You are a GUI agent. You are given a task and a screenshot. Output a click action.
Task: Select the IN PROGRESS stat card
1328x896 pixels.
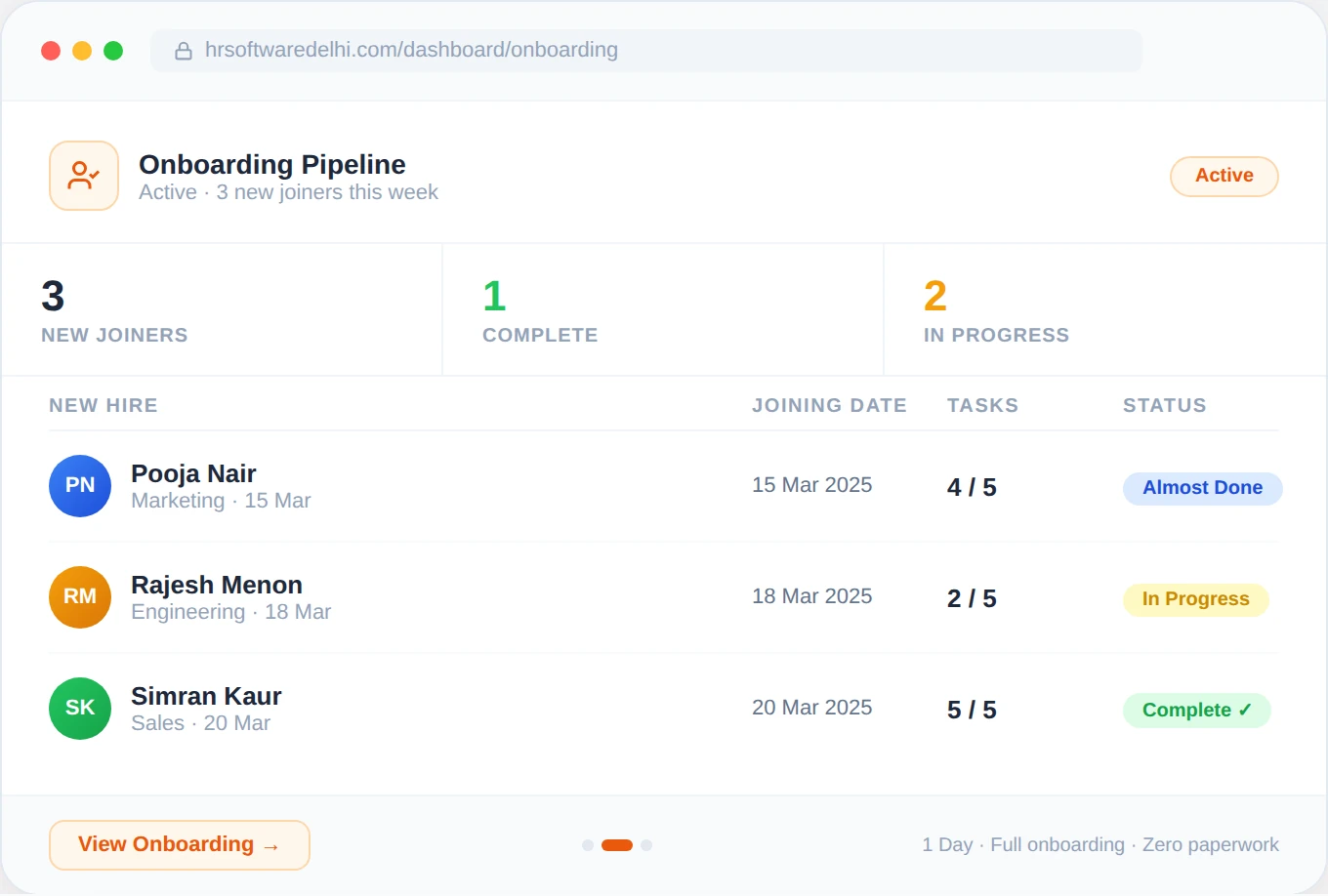(1103, 309)
